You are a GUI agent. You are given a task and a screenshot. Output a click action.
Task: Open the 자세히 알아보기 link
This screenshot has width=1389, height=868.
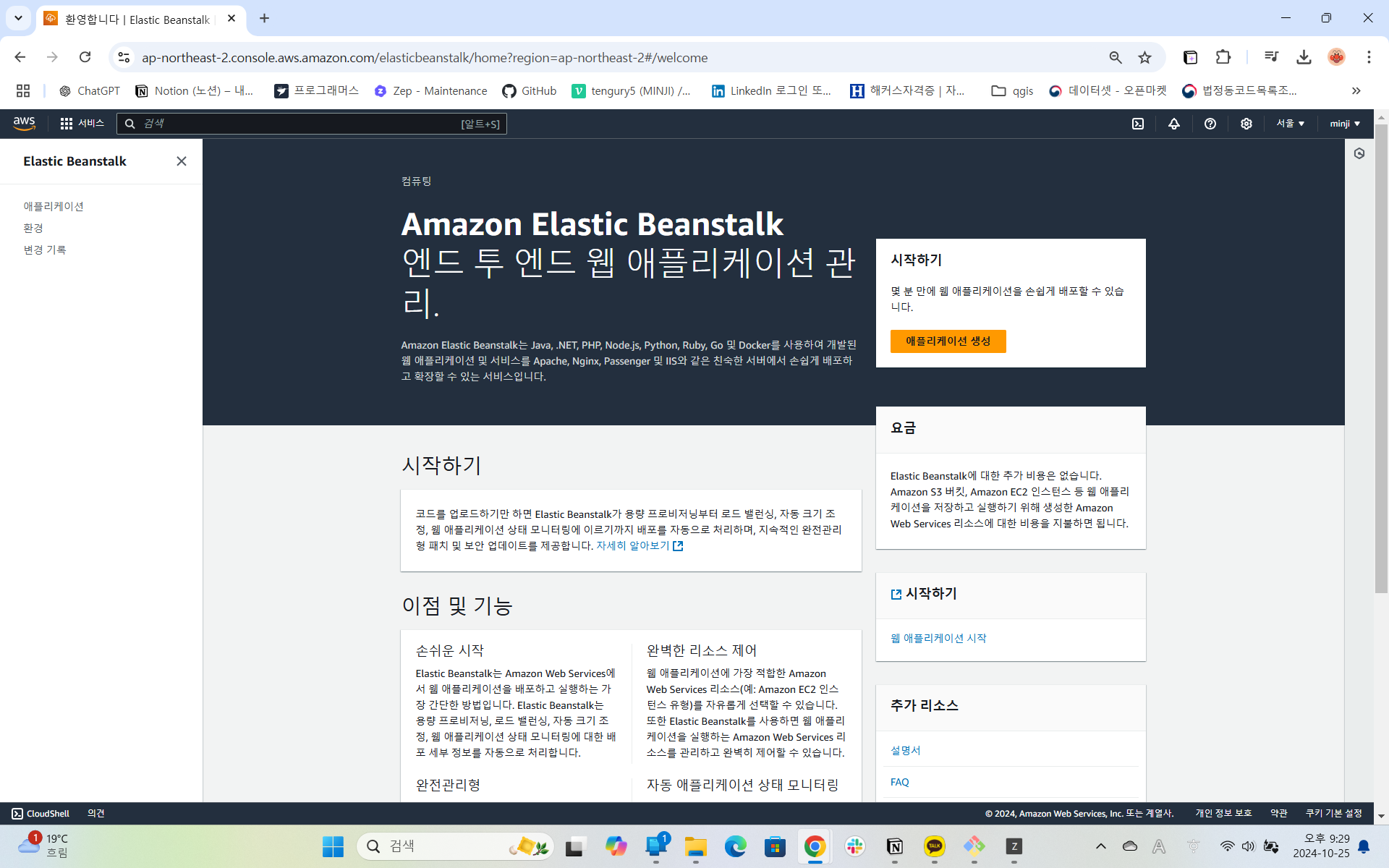tap(640, 545)
